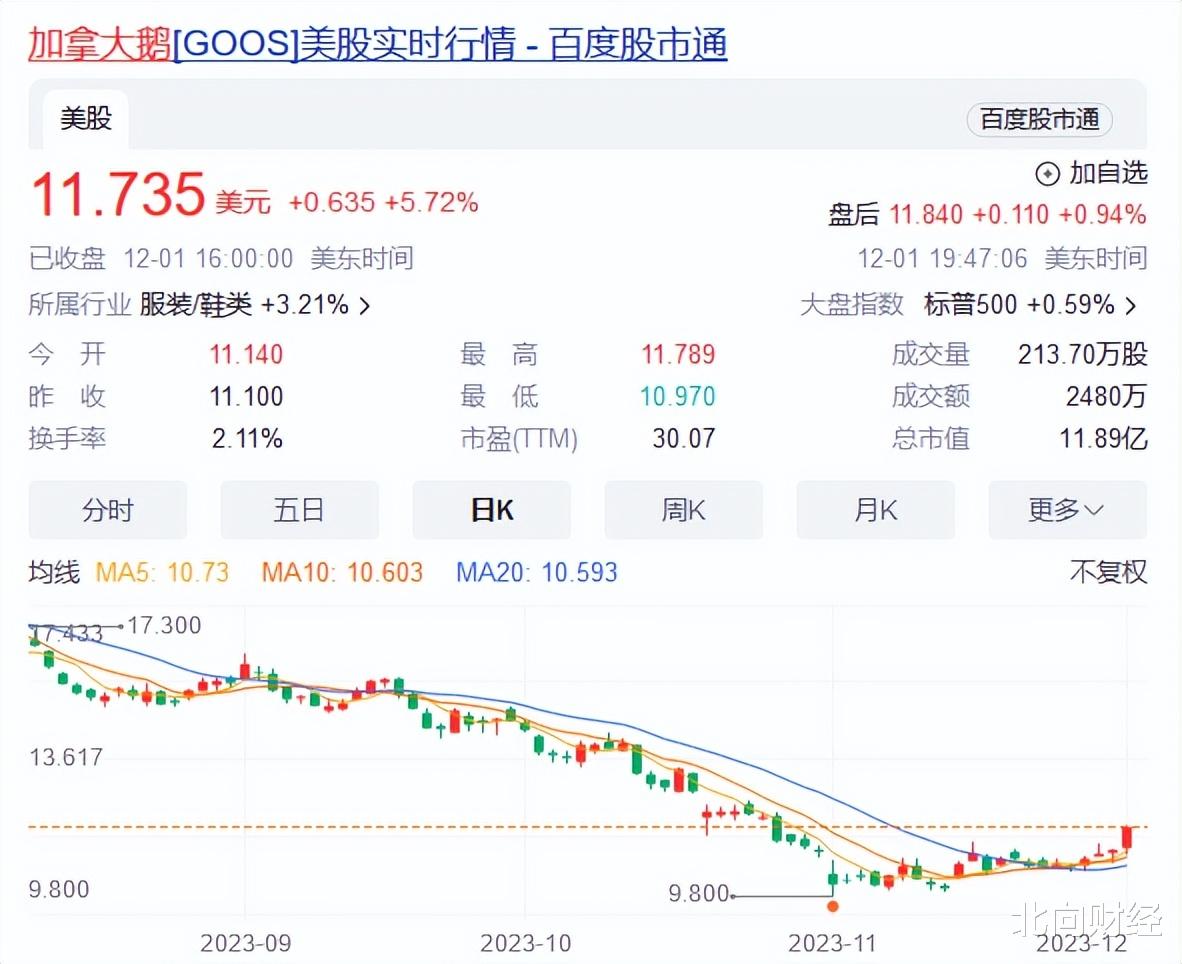Click the MA5: 10.73 indicator
This screenshot has width=1182, height=964.
coord(162,572)
